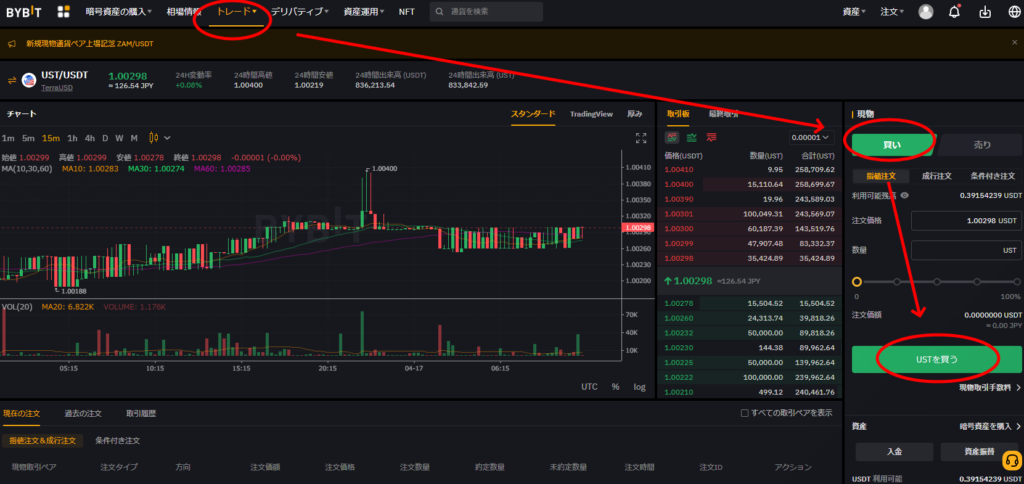Open 暗号資産を購入 link in assets
The image size is (1024, 484).
tap(990, 427)
